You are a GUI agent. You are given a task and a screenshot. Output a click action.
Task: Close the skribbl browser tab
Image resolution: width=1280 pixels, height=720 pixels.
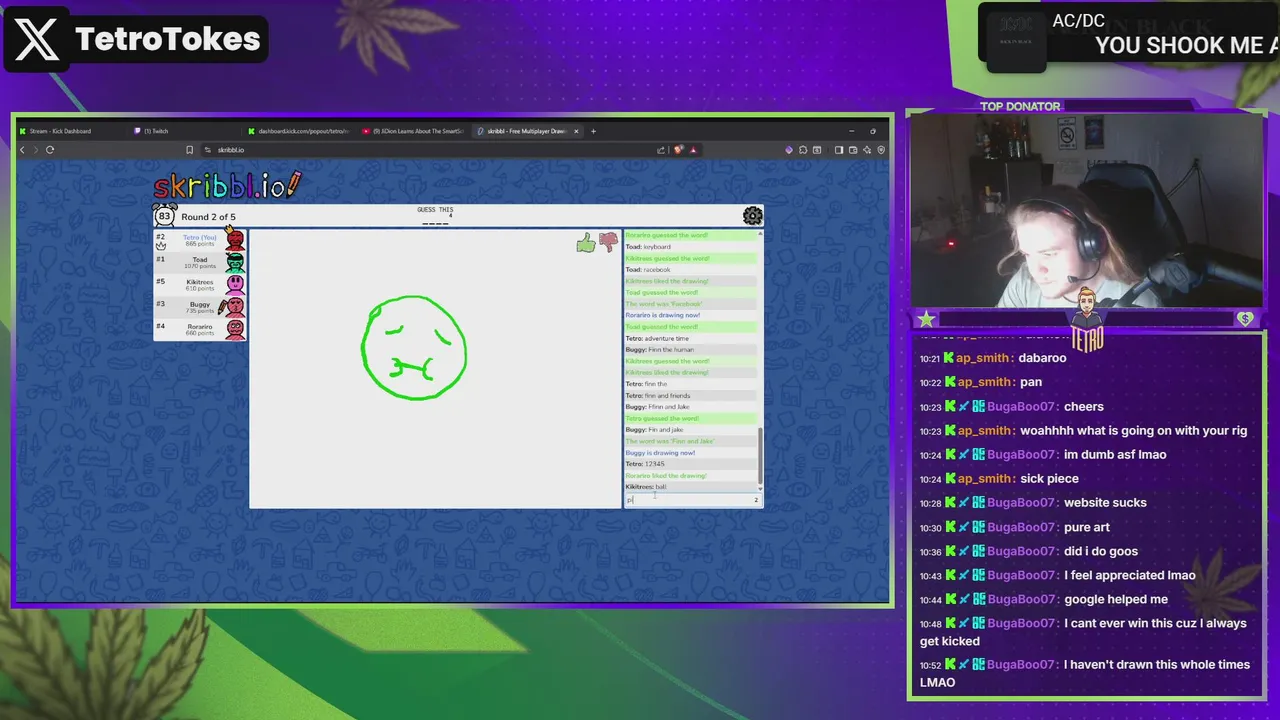(577, 131)
